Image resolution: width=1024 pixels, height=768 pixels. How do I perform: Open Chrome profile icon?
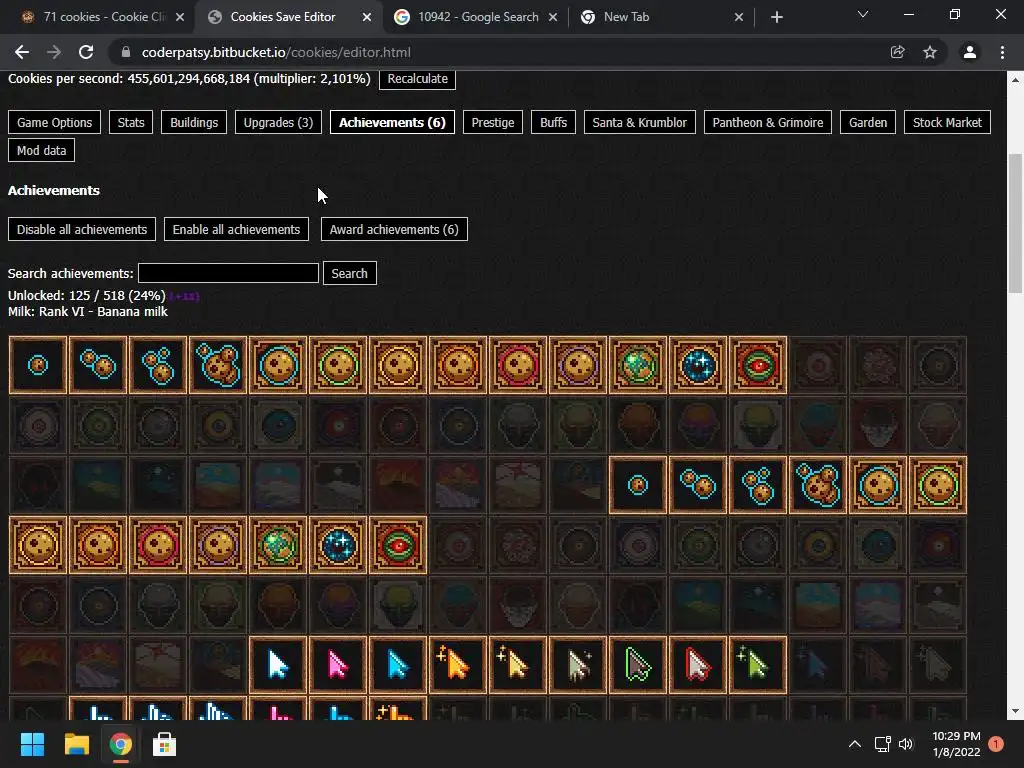(x=970, y=52)
